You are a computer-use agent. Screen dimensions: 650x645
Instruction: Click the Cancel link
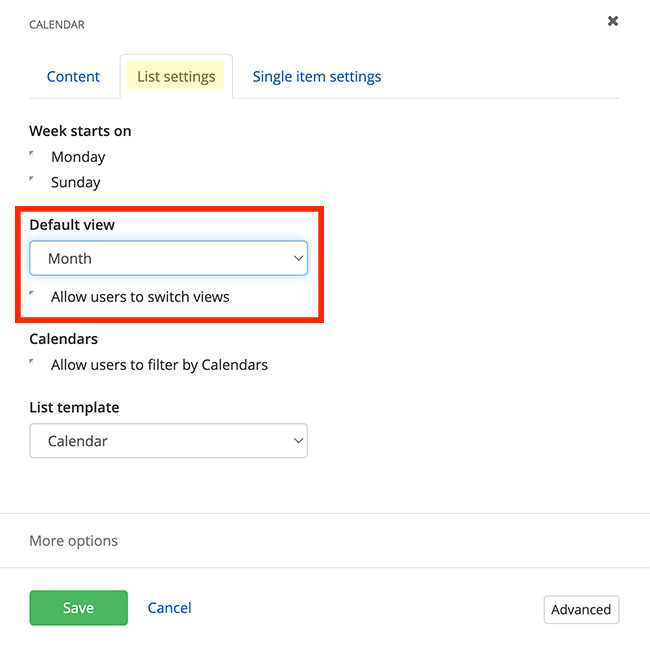[x=169, y=608]
